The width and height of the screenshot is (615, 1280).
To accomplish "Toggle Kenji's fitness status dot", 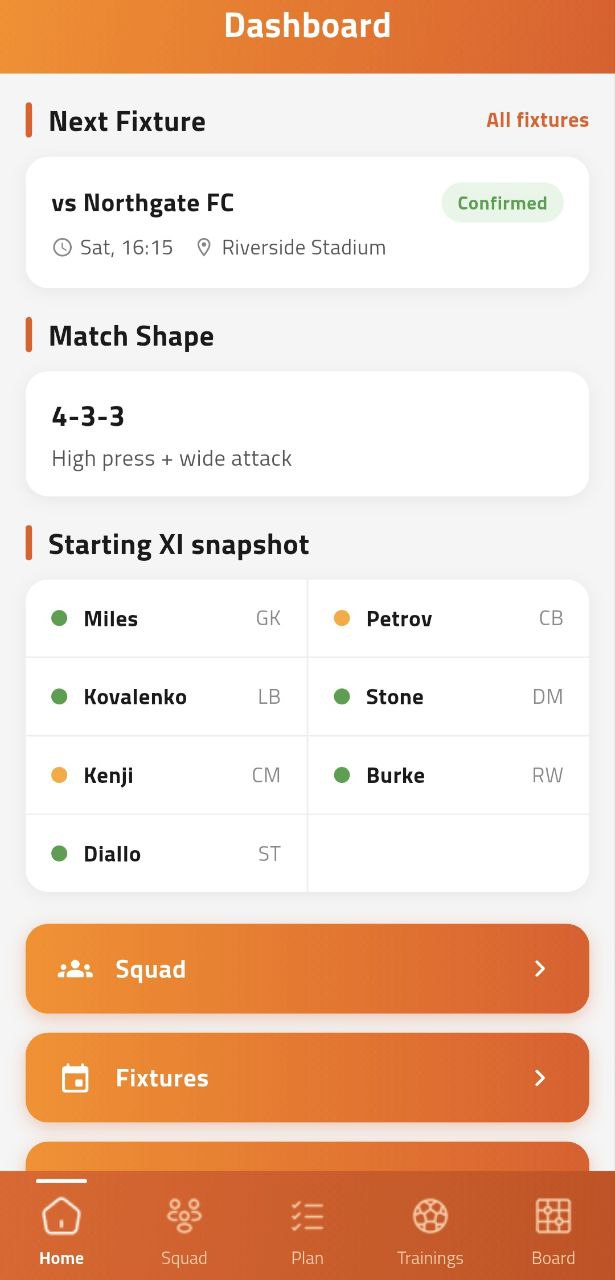I will (x=59, y=775).
